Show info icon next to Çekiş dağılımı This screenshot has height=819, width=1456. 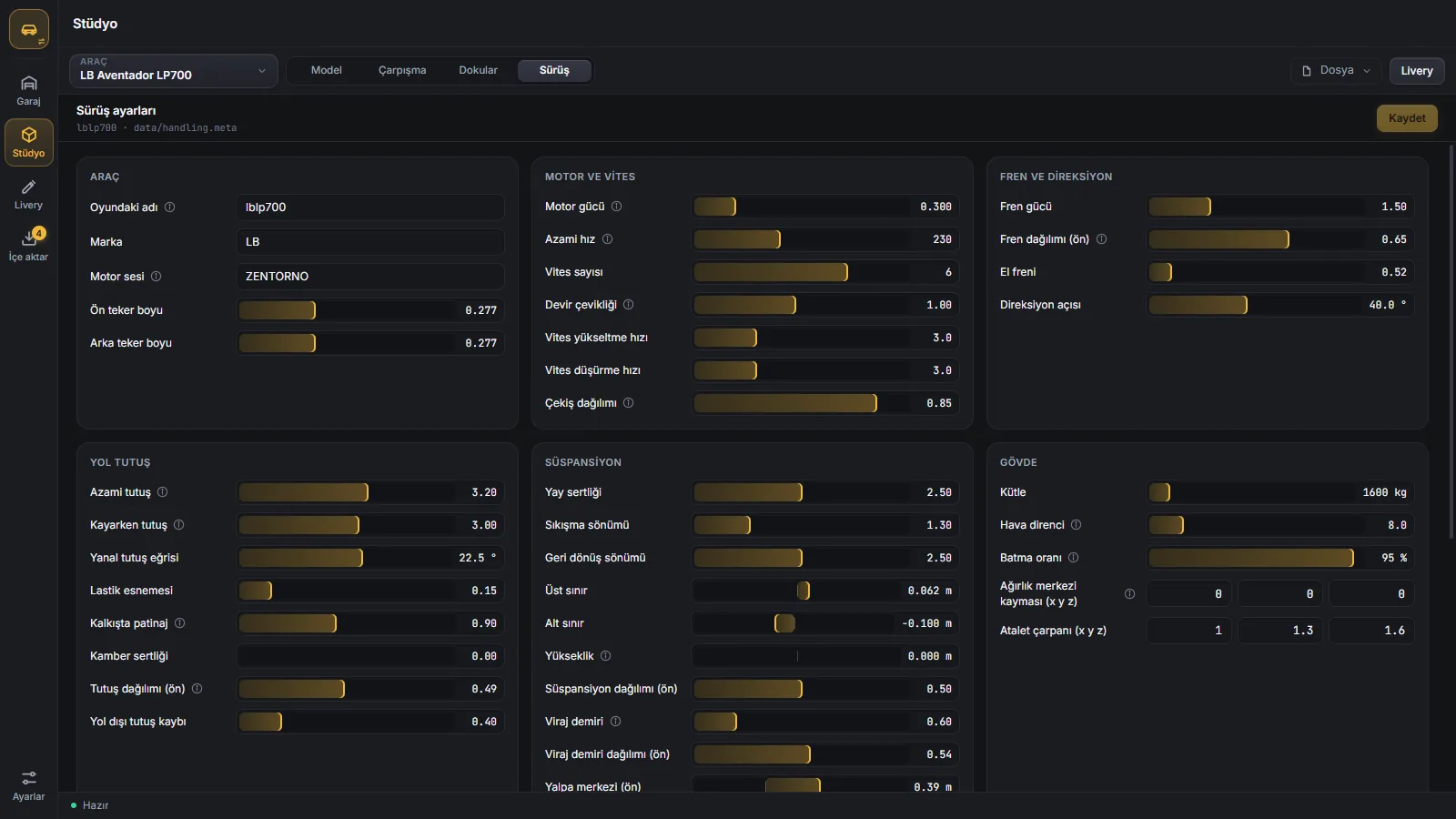pyautogui.click(x=628, y=403)
